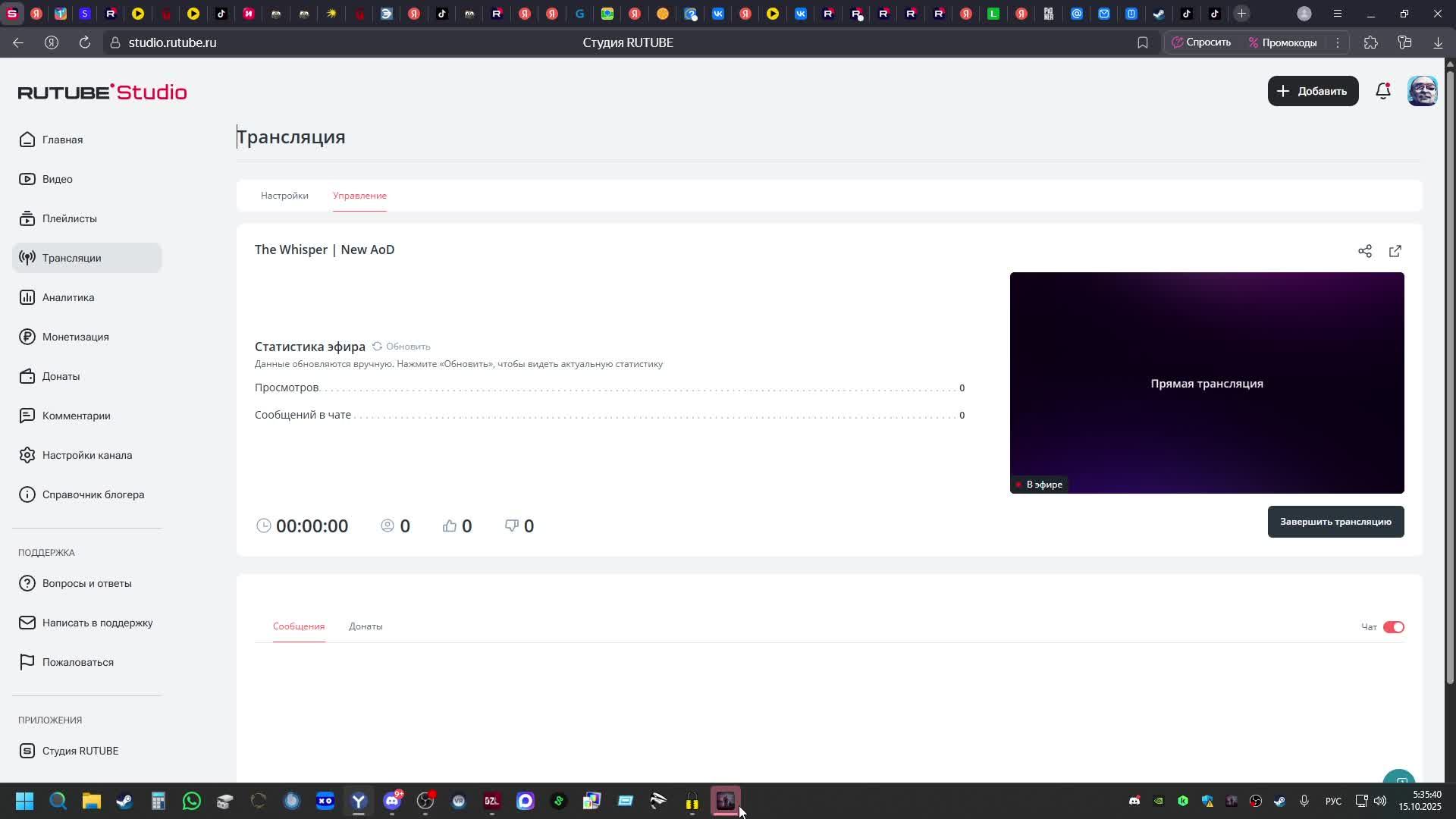Toggle the Чат switch off
Viewport: 1456px width, 819px height.
pos(1393,627)
